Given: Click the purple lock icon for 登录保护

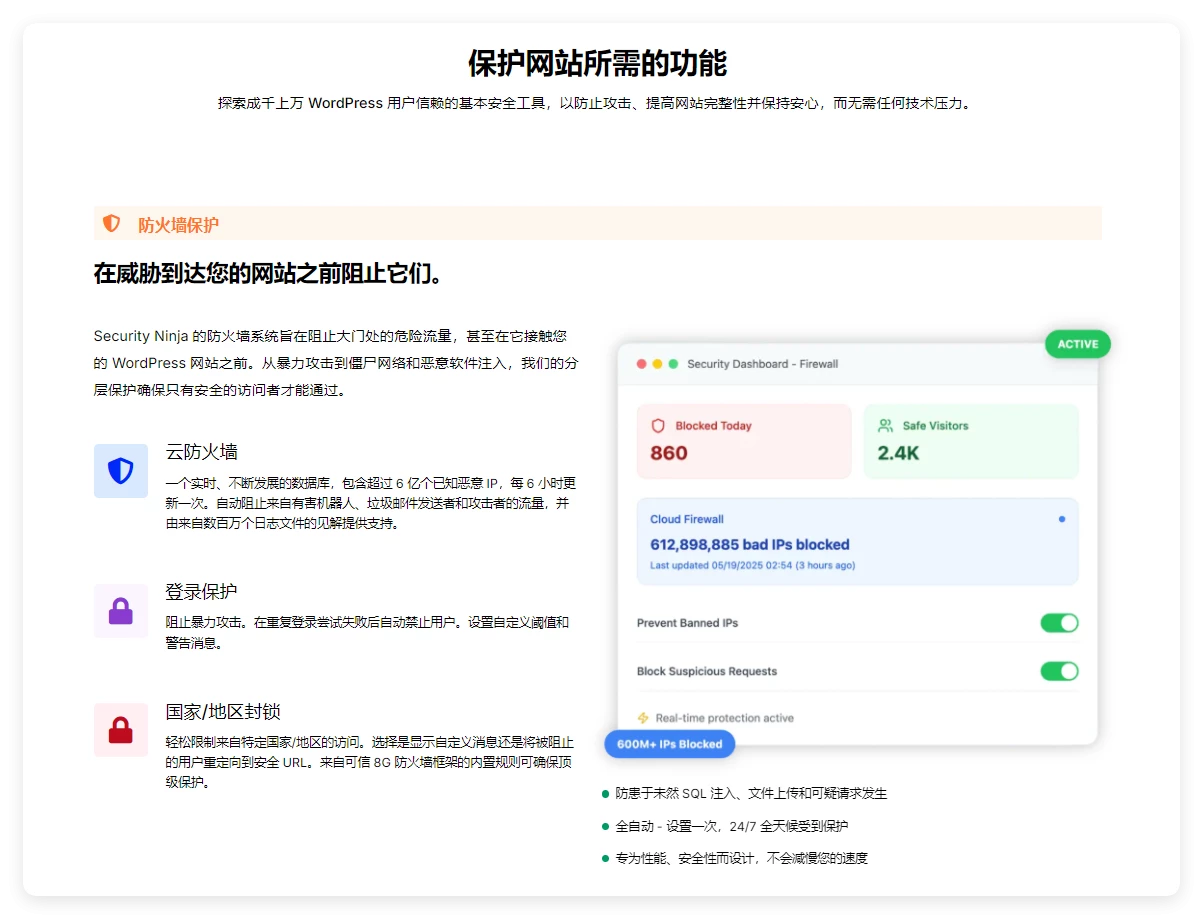Looking at the screenshot, I should point(121,611).
